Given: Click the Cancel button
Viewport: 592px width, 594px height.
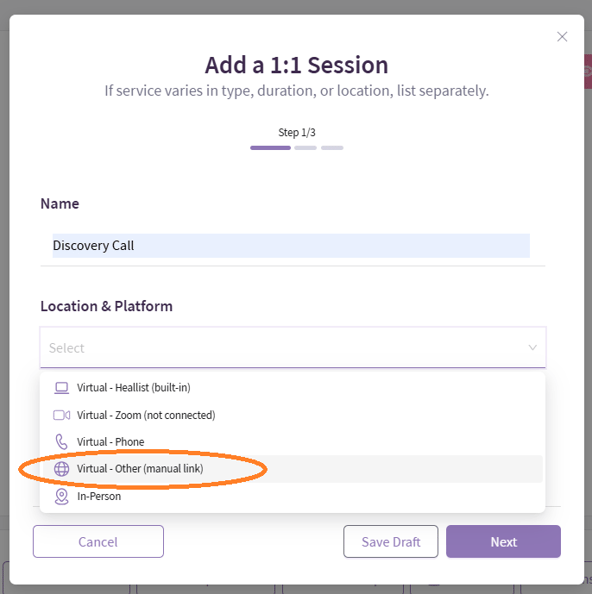Looking at the screenshot, I should [x=98, y=541].
